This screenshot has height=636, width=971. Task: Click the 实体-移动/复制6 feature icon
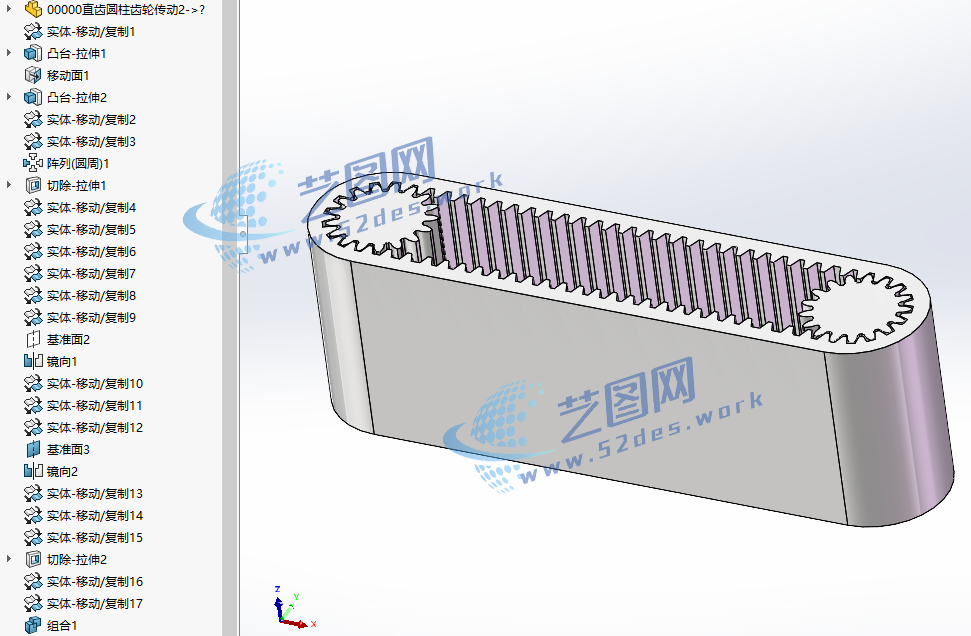click(x=33, y=251)
